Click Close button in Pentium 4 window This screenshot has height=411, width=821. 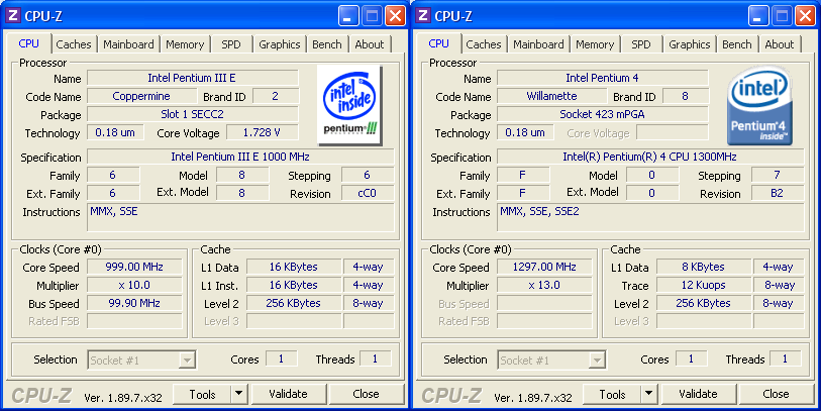(776, 394)
